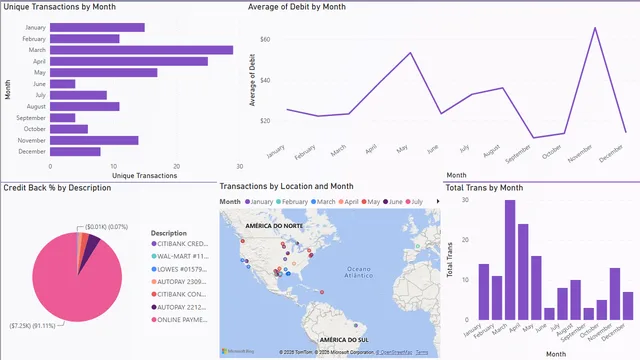Select July in the map Month legend

pos(414,202)
